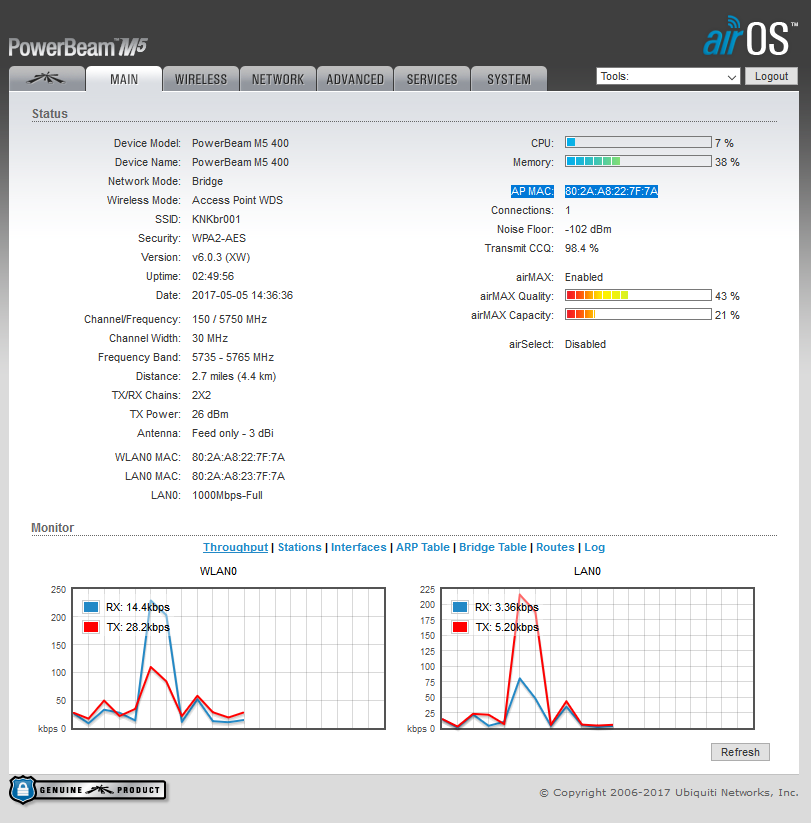Switch to the SYSTEM tab

[509, 79]
